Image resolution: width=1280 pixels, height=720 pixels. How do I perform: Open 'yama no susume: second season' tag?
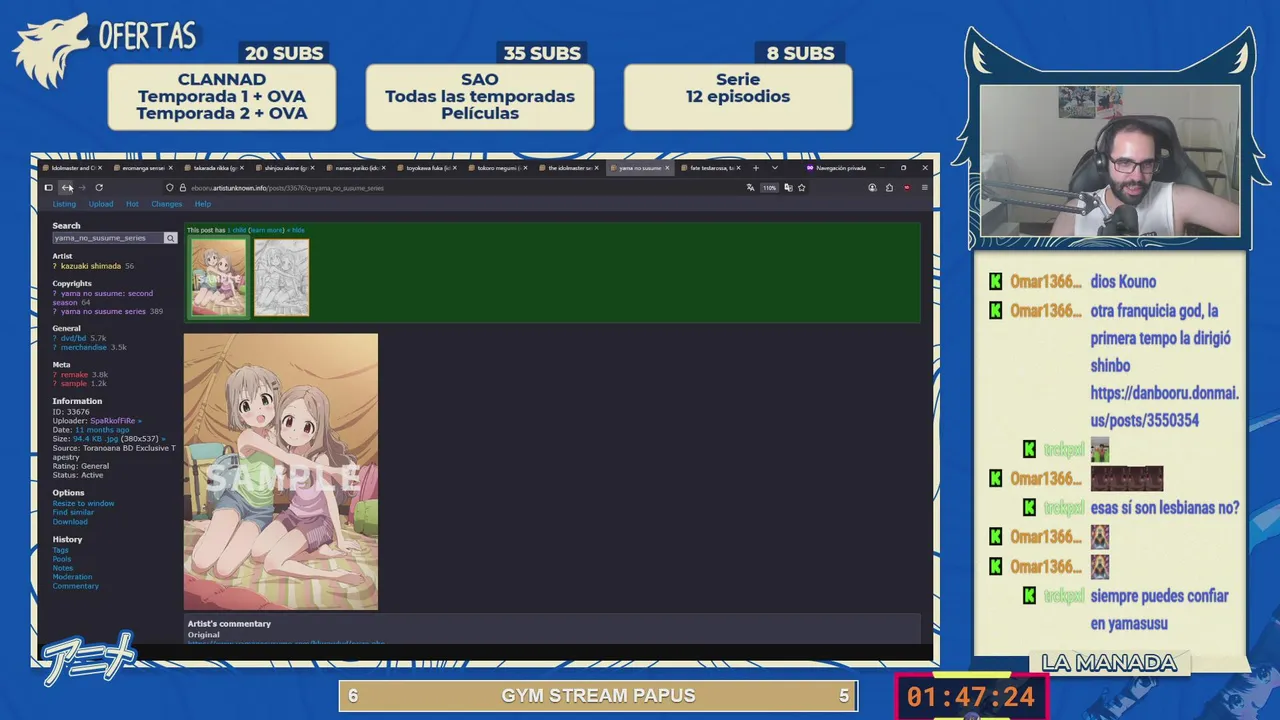point(103,297)
